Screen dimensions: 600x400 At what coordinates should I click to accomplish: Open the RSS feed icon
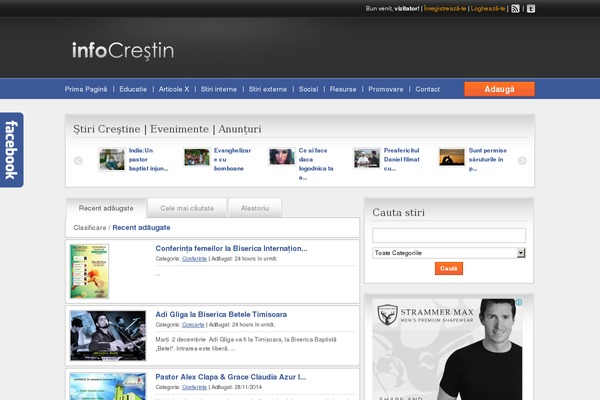click(x=515, y=8)
